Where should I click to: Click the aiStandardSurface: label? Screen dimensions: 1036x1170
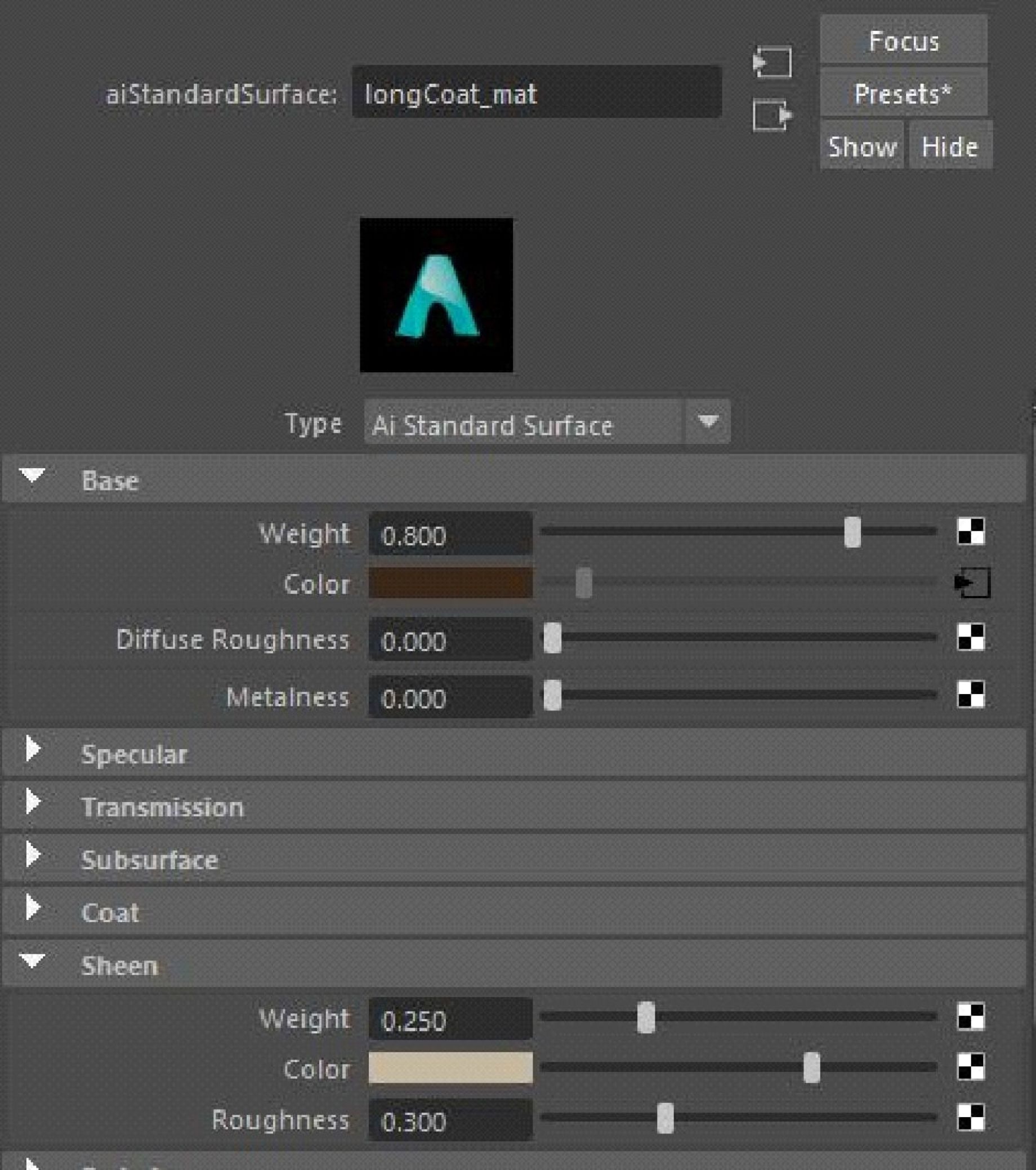pyautogui.click(x=221, y=94)
